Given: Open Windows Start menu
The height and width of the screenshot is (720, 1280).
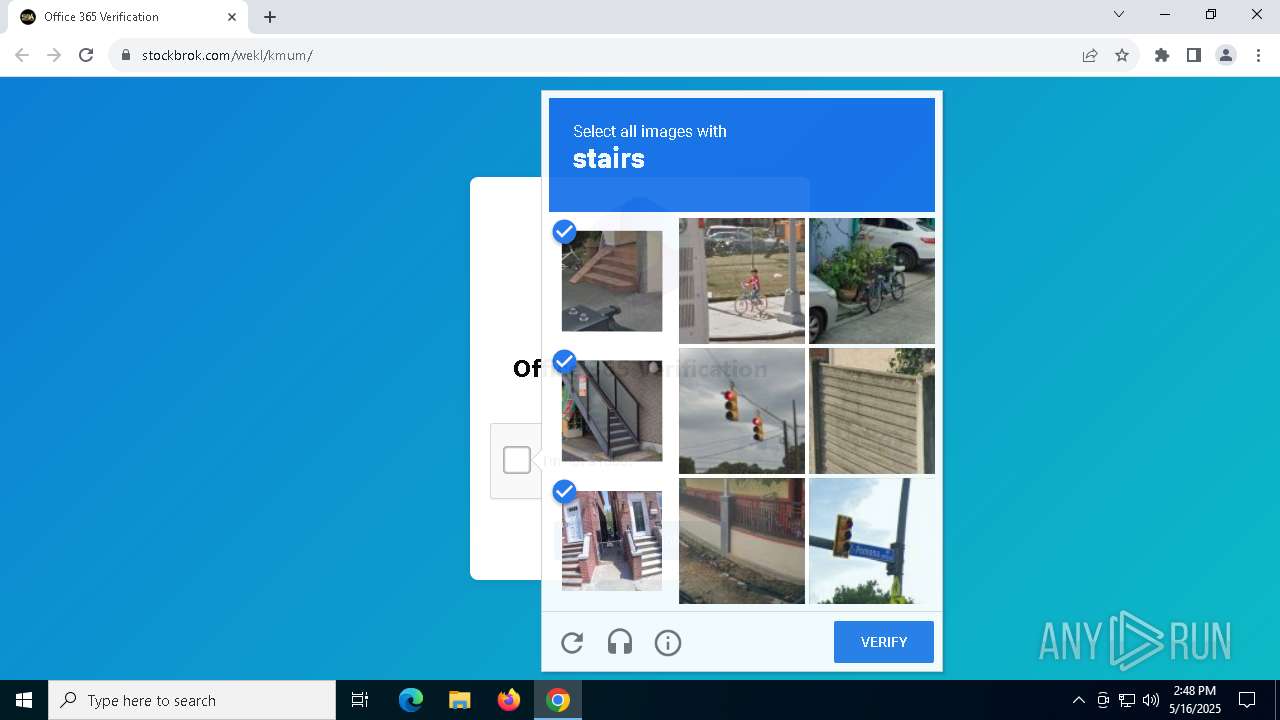Looking at the screenshot, I should (x=24, y=700).
